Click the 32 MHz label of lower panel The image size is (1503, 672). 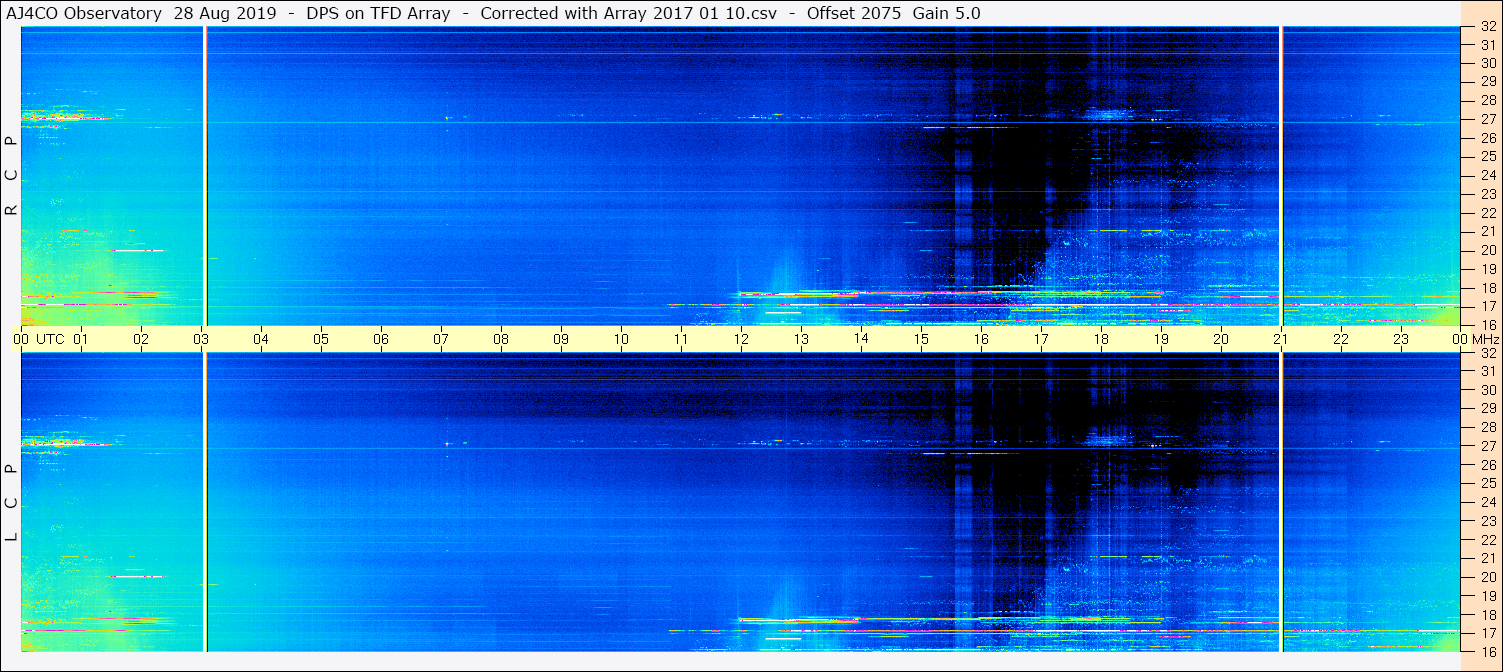click(1488, 353)
